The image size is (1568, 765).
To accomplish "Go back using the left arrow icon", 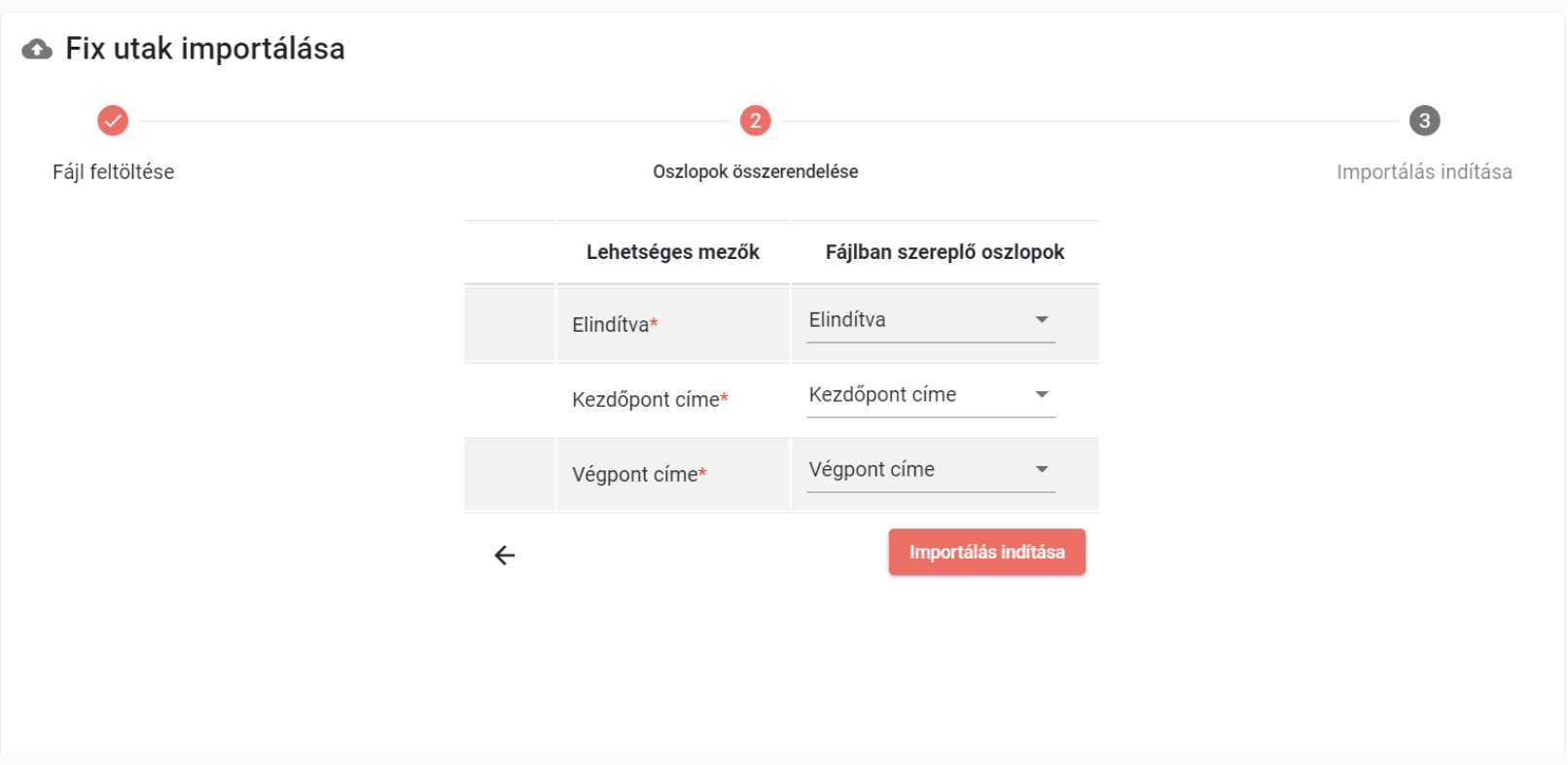I will (505, 555).
